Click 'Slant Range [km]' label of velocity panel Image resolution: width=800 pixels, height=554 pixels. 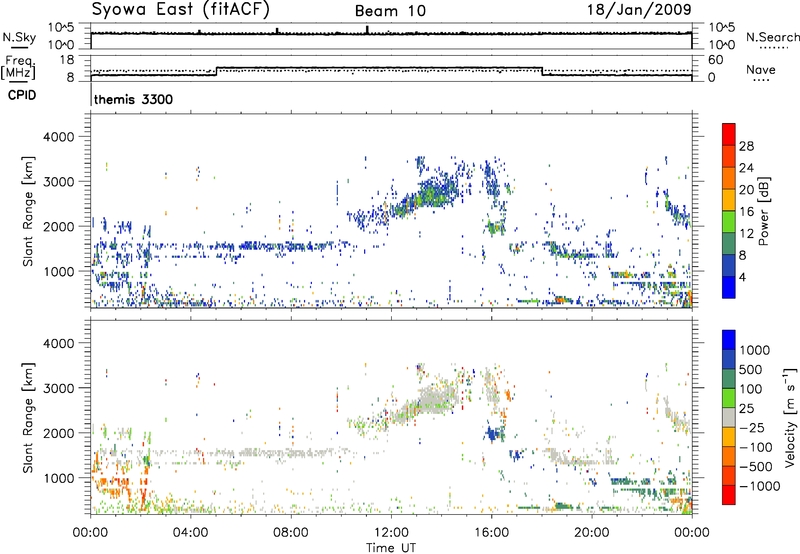[28, 417]
